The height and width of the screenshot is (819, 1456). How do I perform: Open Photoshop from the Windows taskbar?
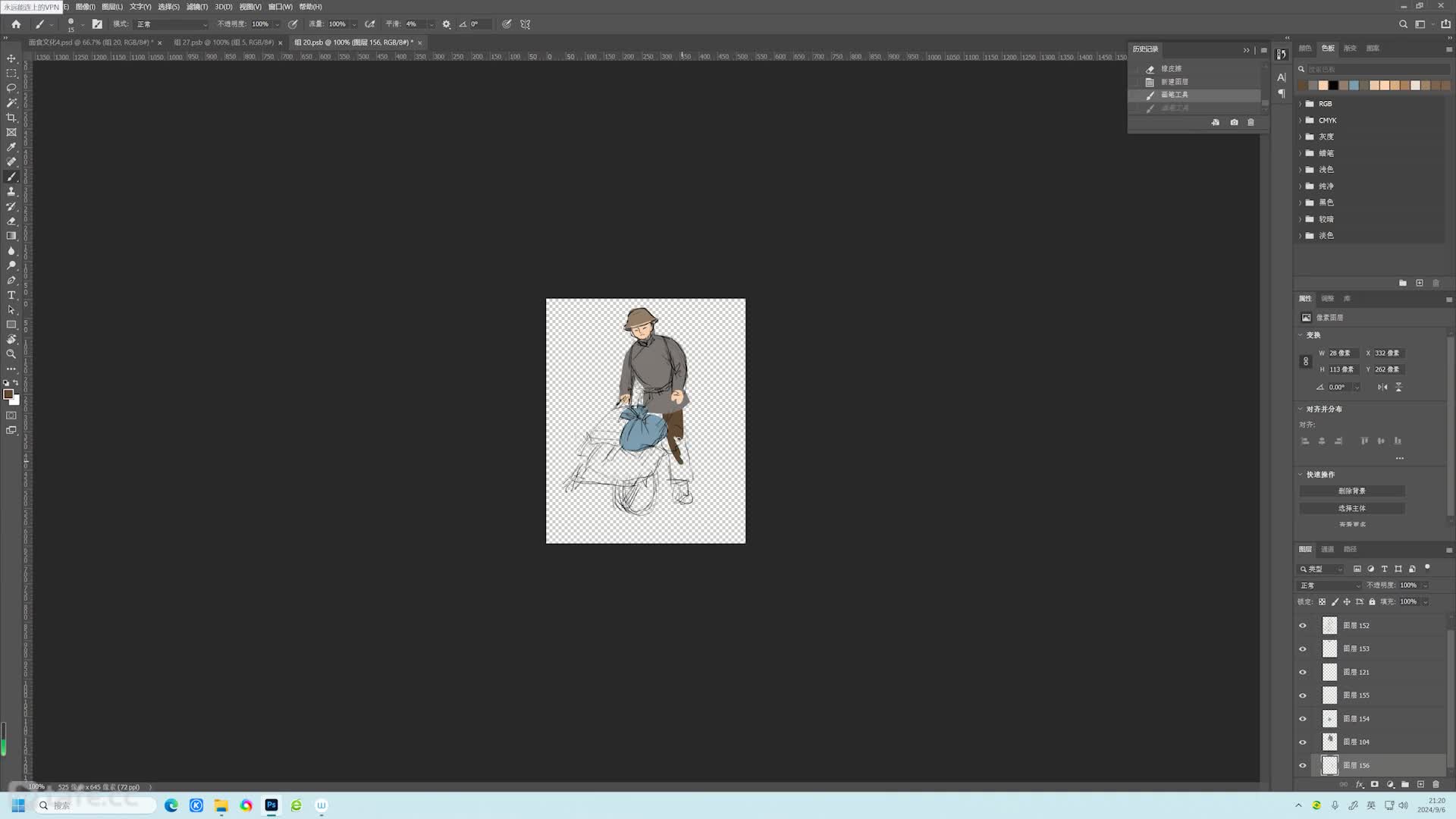coord(271,805)
